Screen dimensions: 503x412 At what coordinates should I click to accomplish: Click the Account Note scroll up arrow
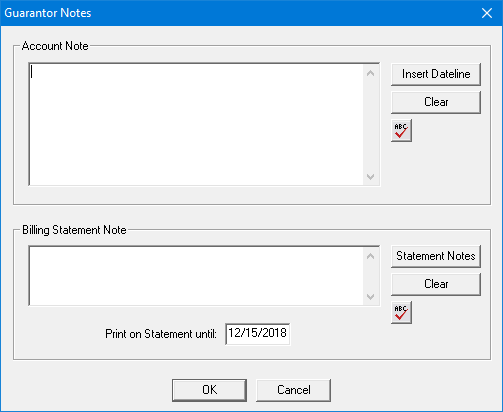(370, 73)
